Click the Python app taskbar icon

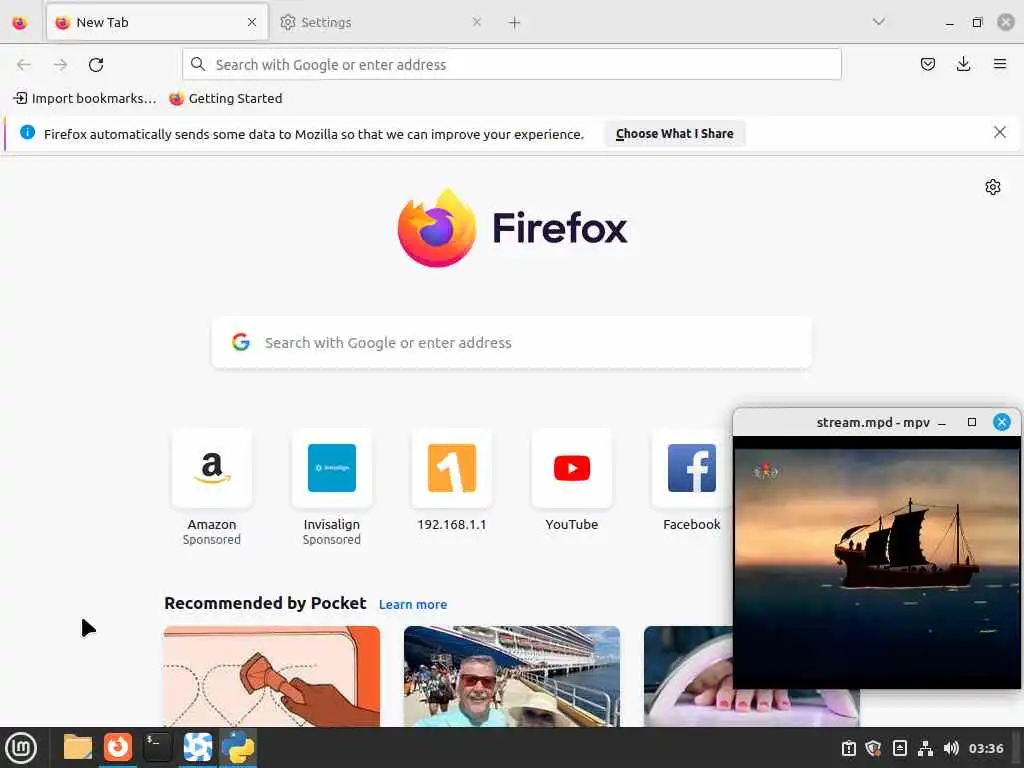[x=238, y=747]
